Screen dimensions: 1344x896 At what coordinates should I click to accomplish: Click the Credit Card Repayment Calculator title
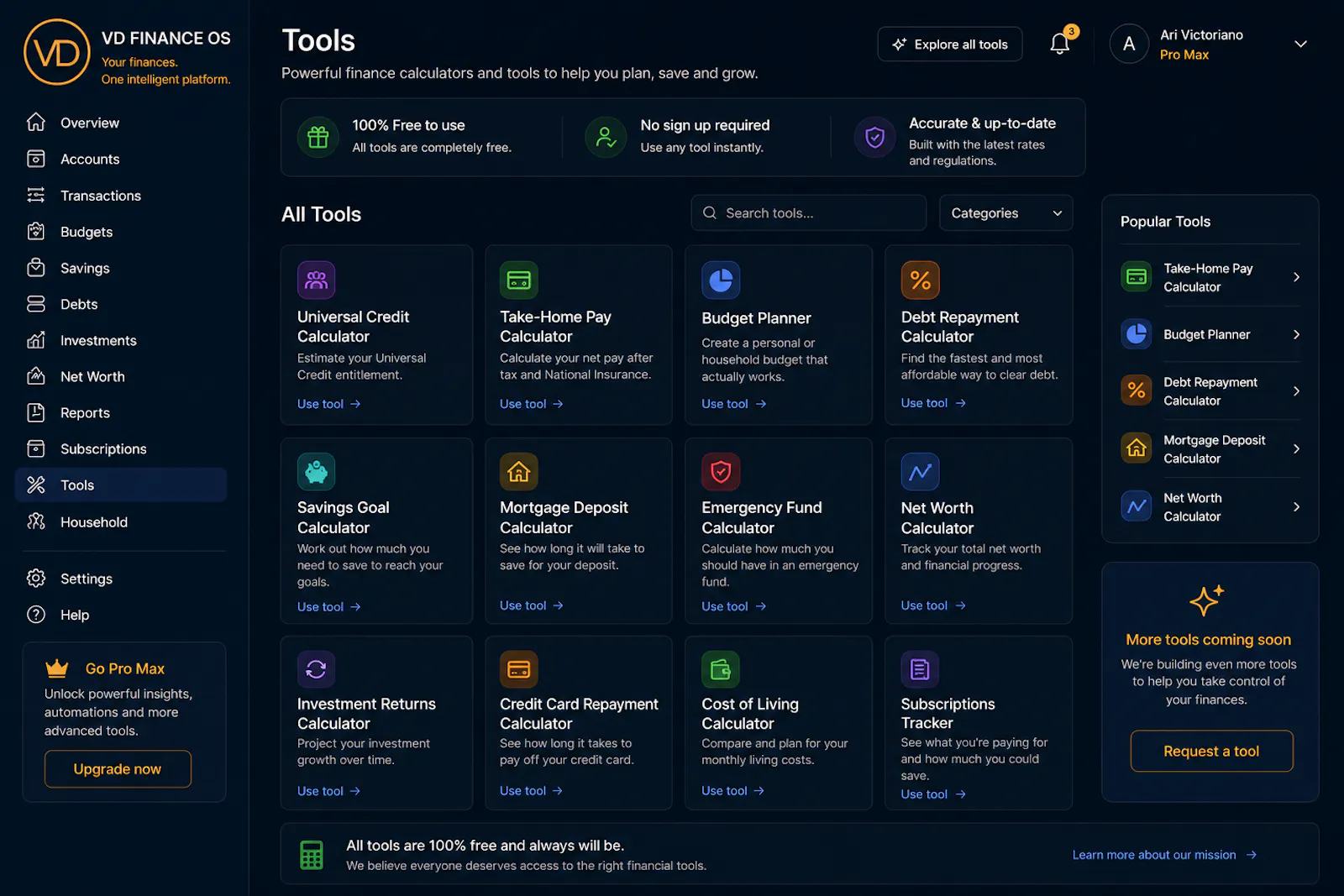coord(579,714)
